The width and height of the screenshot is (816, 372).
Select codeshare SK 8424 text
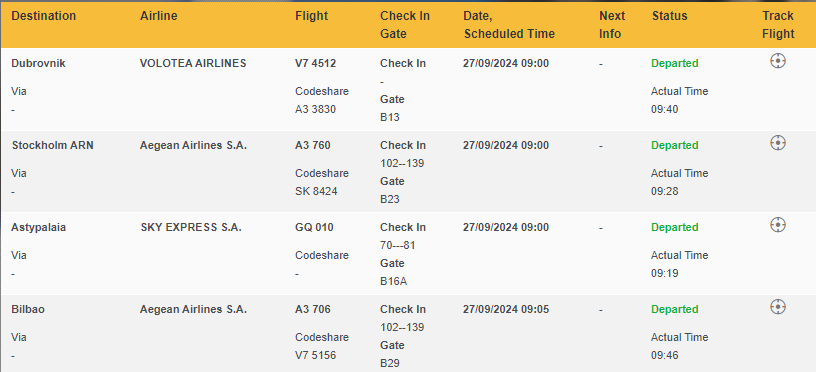[316, 191]
